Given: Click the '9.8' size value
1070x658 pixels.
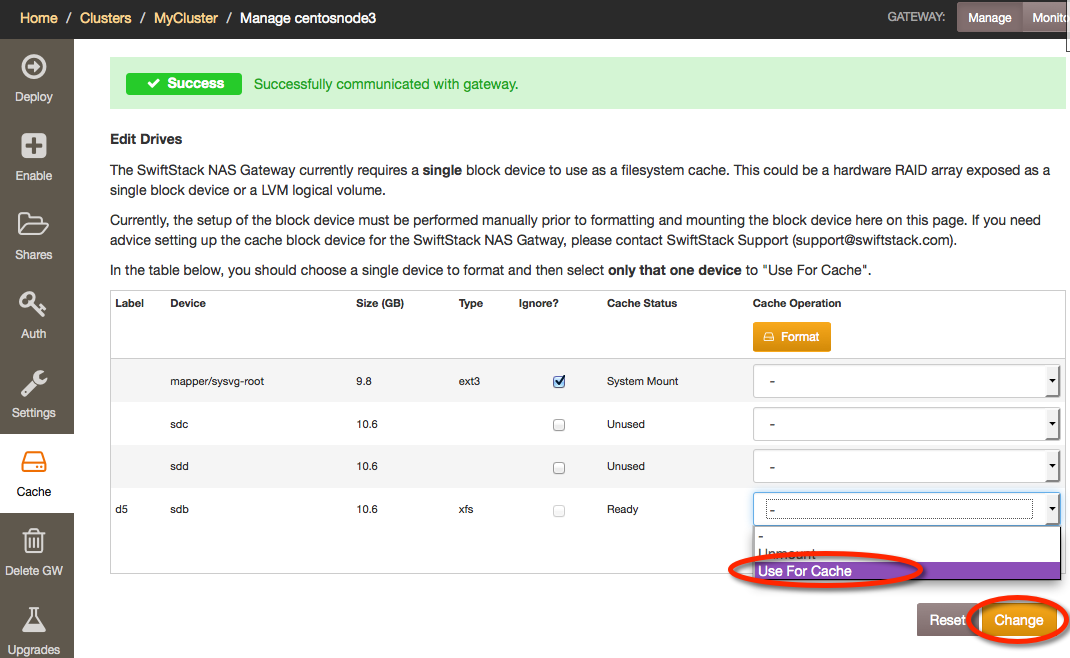Looking at the screenshot, I should point(364,381).
